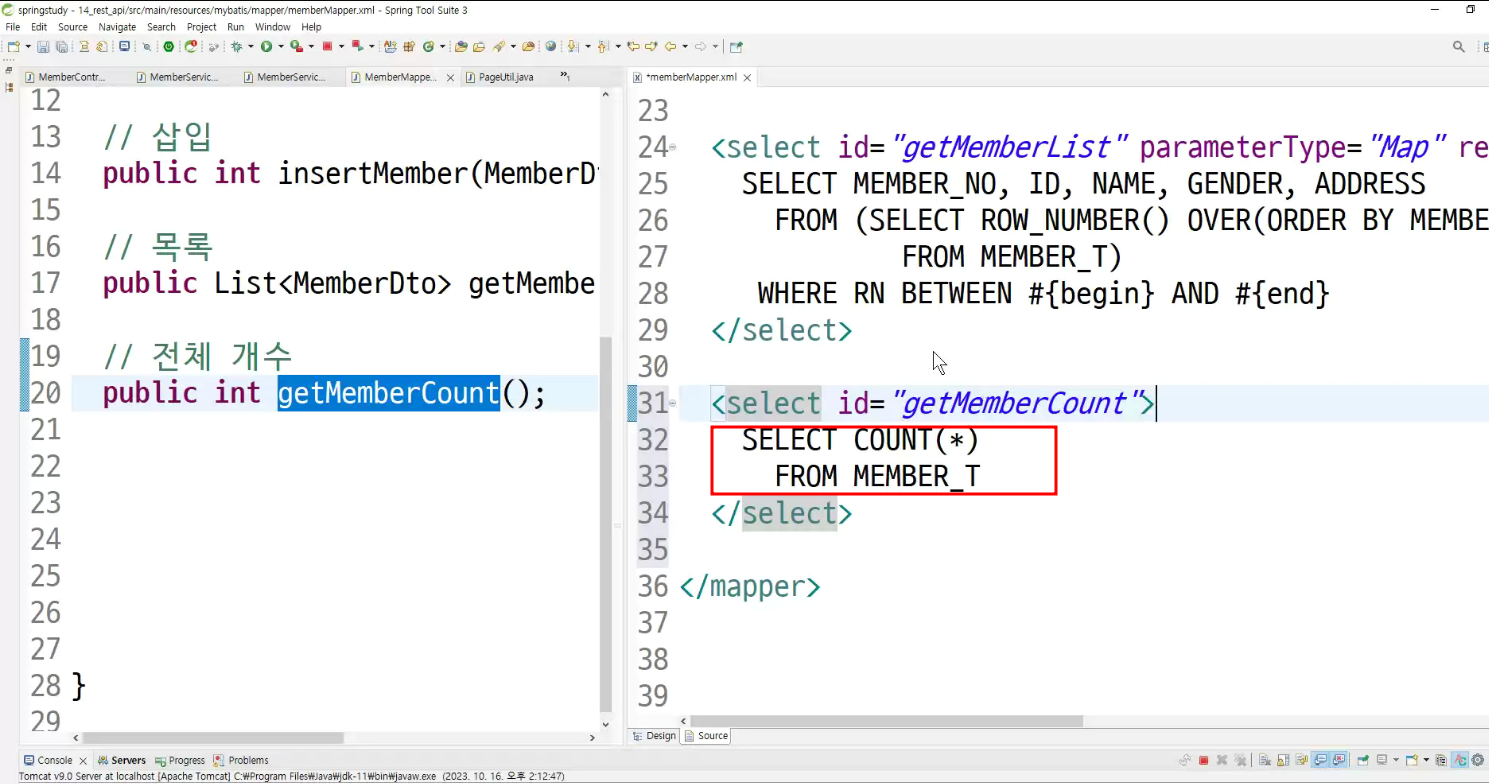Click the green Debug bug icon

click(x=236, y=46)
